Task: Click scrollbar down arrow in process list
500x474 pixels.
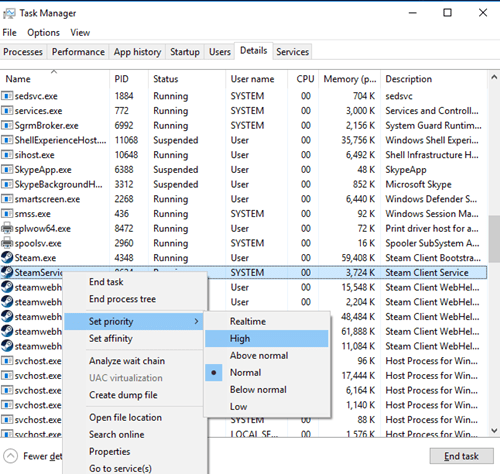Action: pyautogui.click(x=494, y=431)
